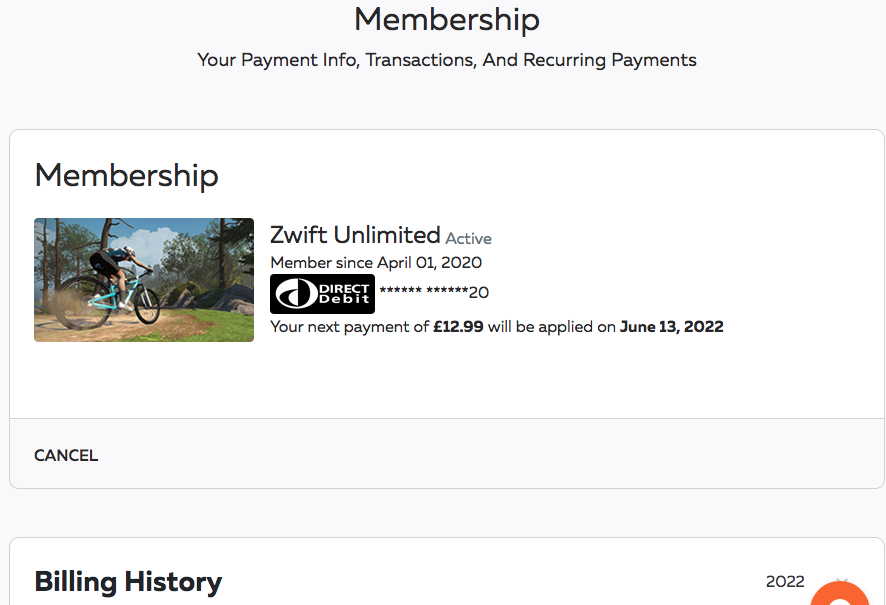Click the circular D symbol in Direct Debit logo
This screenshot has width=886, height=605.
(x=293, y=293)
